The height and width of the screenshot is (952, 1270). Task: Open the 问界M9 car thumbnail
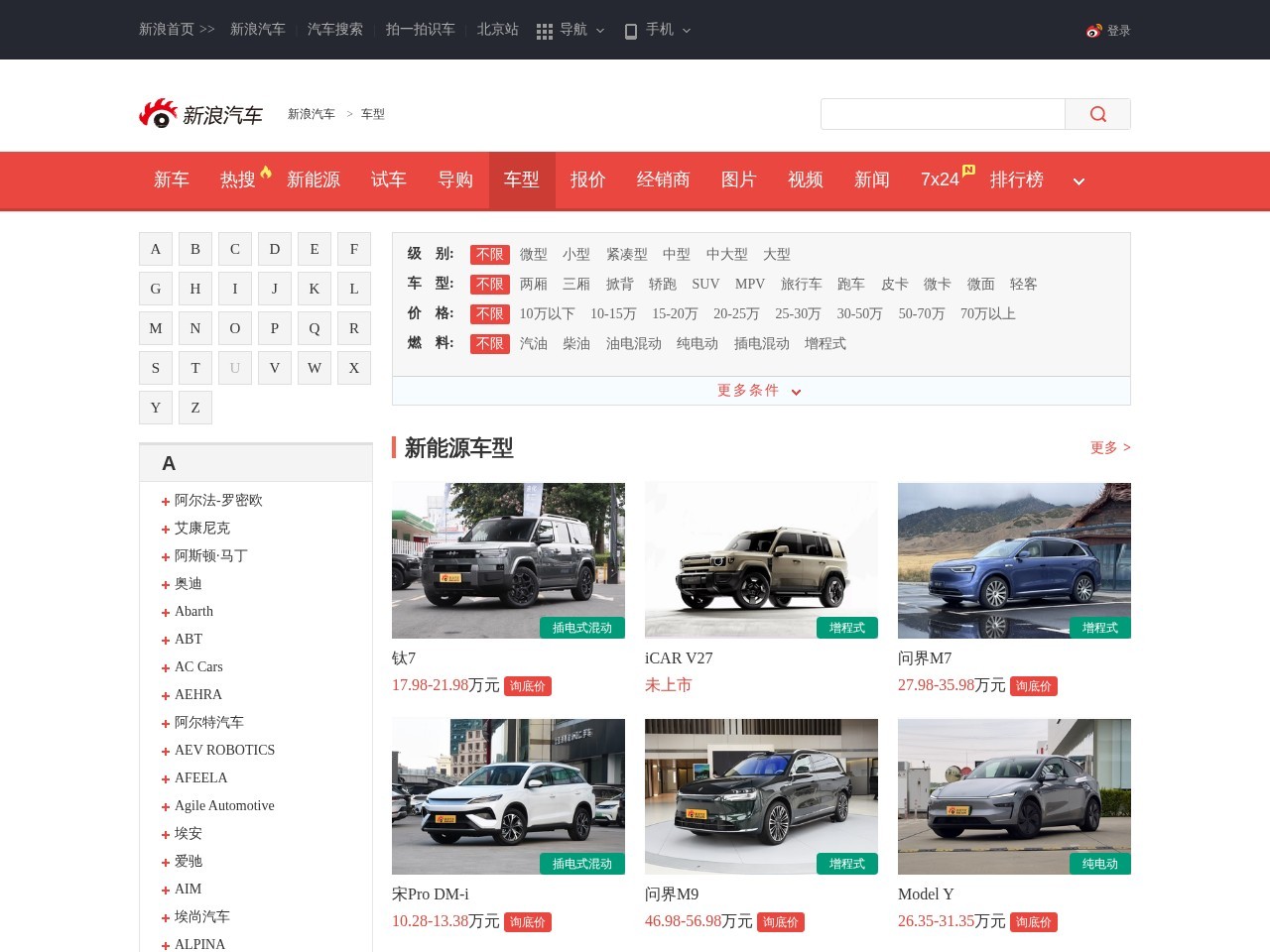point(761,796)
